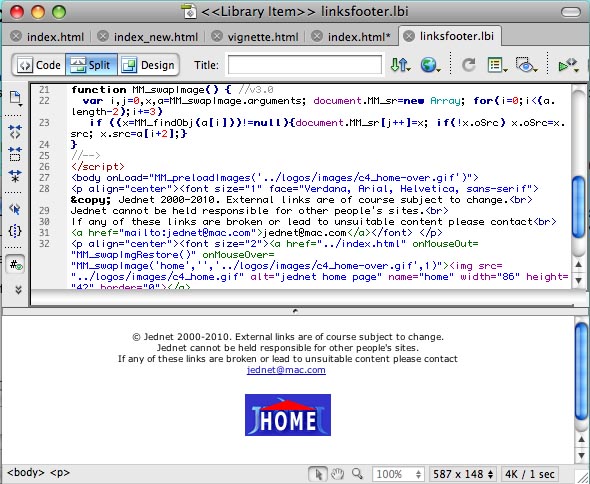The height and width of the screenshot is (484, 590).
Task: Click the toolbar toggle pill in title bar
Action: [571, 12]
